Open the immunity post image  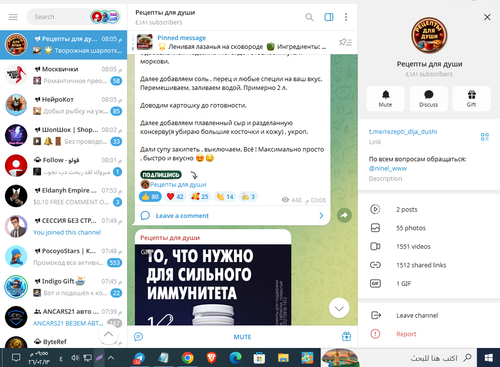tap(213, 285)
